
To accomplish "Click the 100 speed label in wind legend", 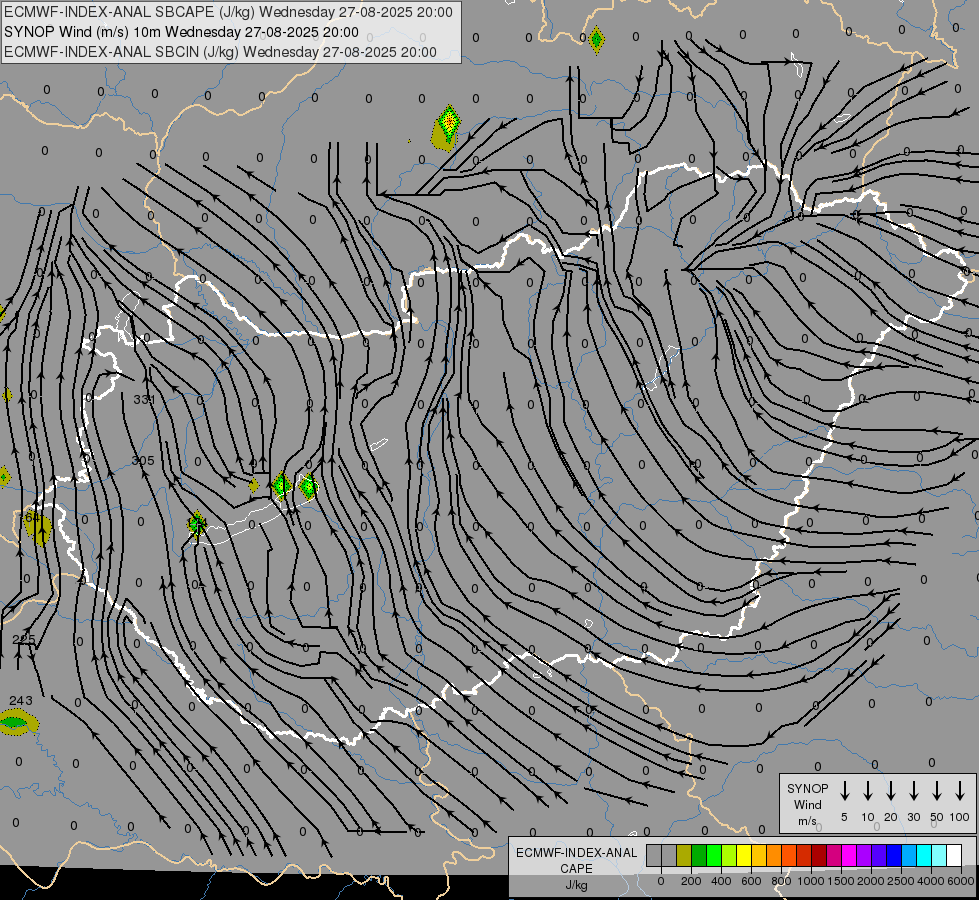I will (x=960, y=817).
